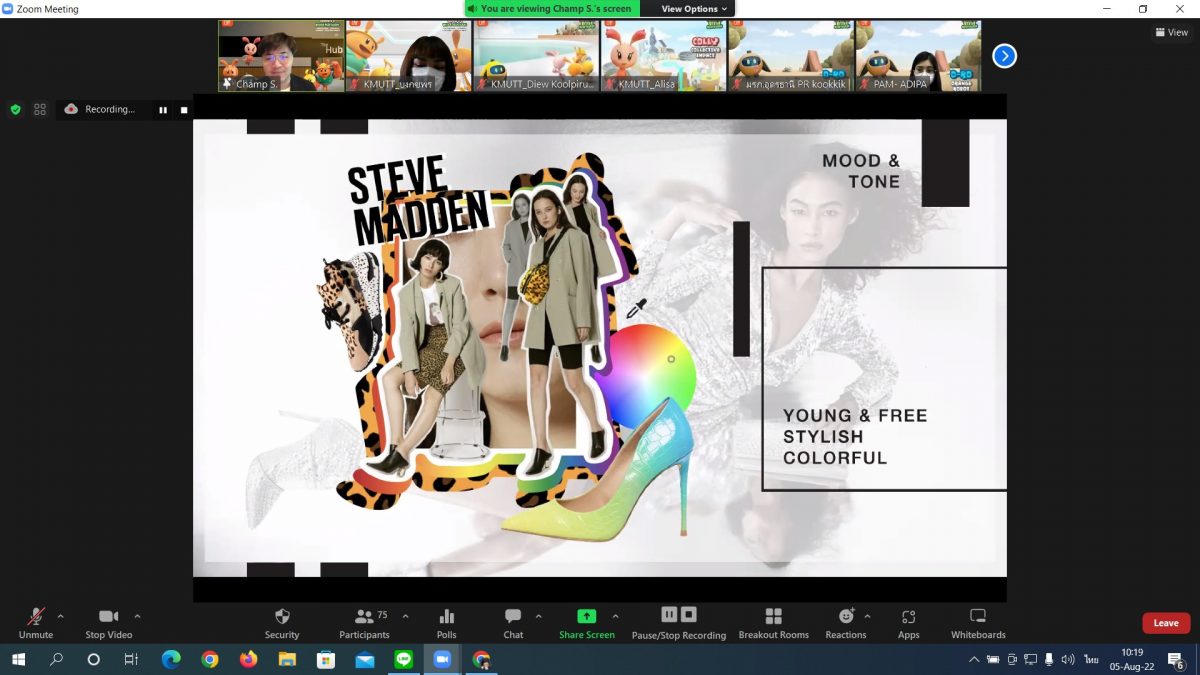Unmute the microphone

tap(36, 622)
